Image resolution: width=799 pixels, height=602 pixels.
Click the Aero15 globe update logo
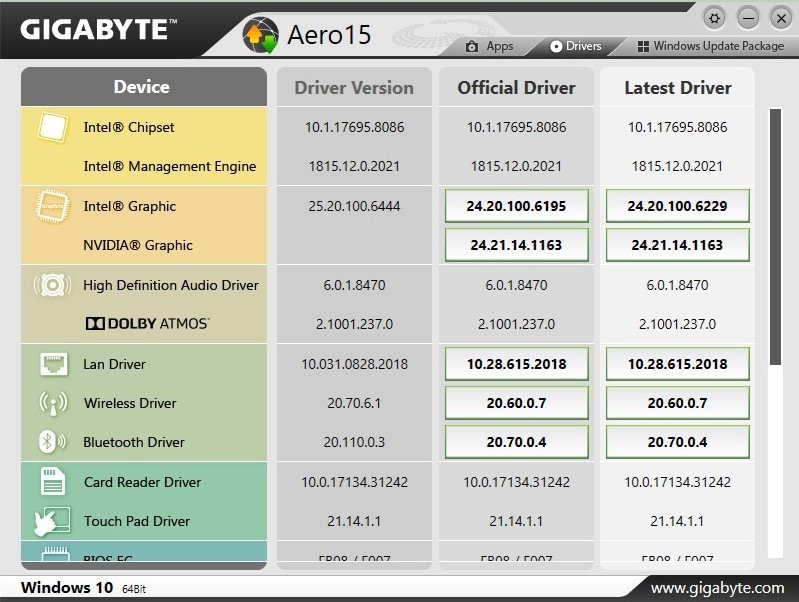click(x=260, y=35)
